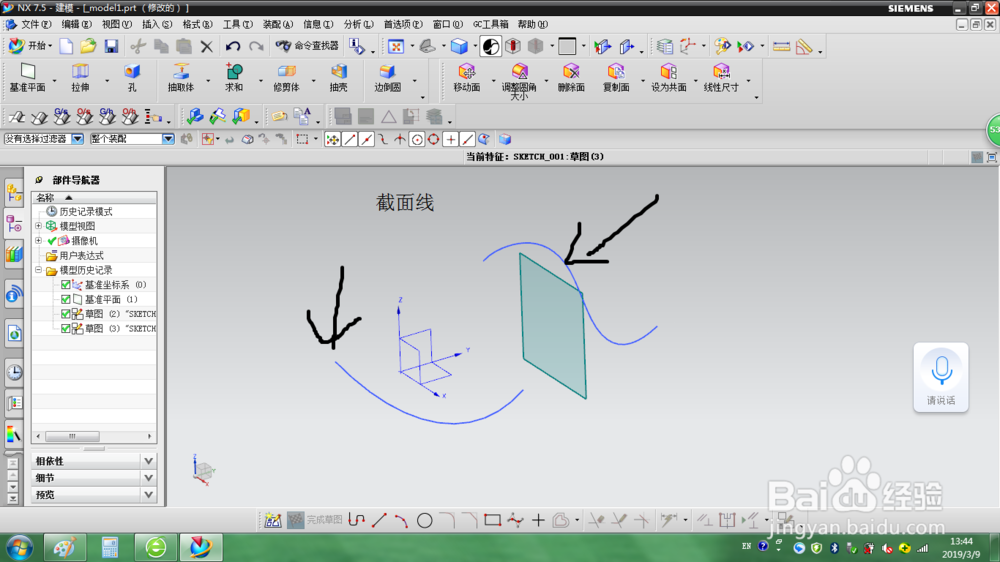Click the navigator horizontal scrollbar thumb
Viewport: 1000px width, 562px height.
click(x=72, y=436)
